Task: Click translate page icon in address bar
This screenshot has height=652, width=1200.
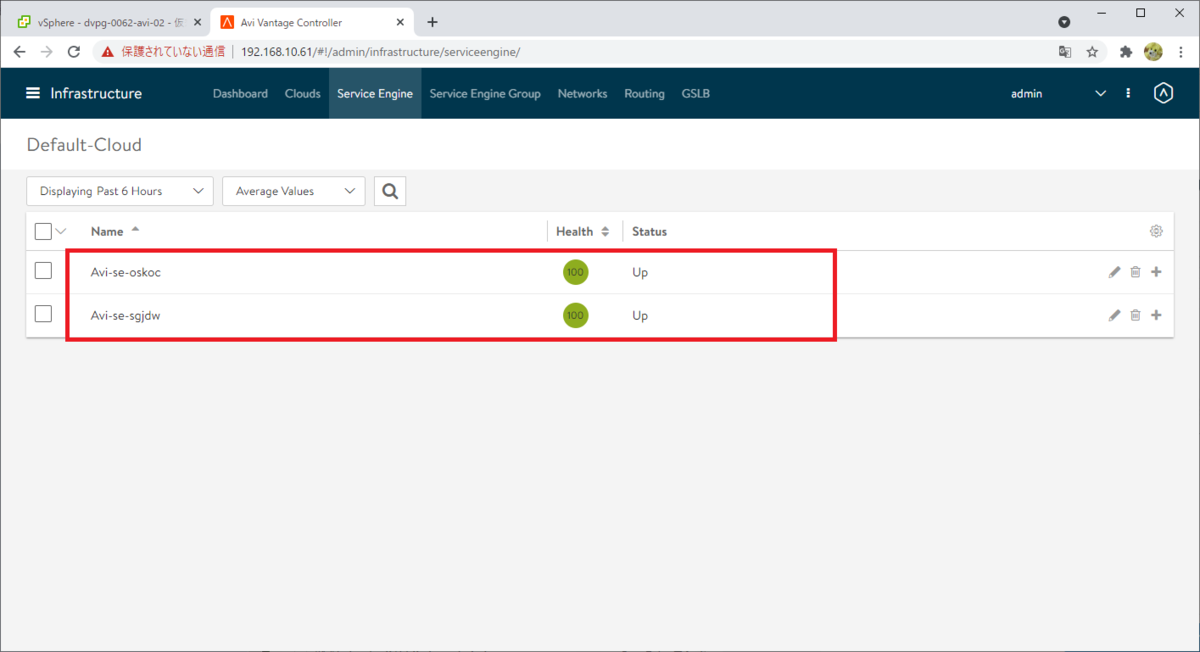Action: pyautogui.click(x=1065, y=52)
